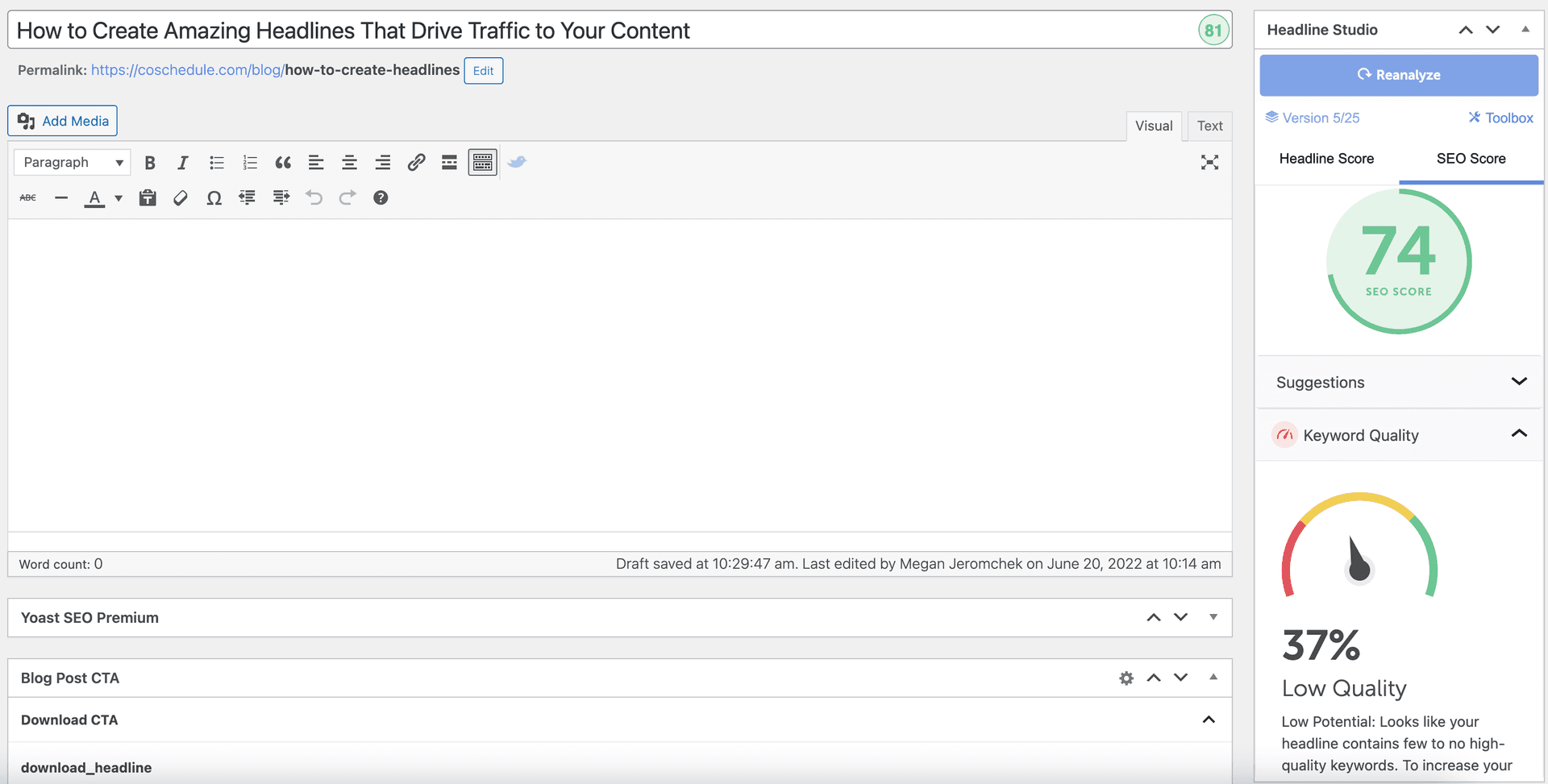The image size is (1548, 784).
Task: Select the Click to Tweet bird icon
Action: coord(517,162)
